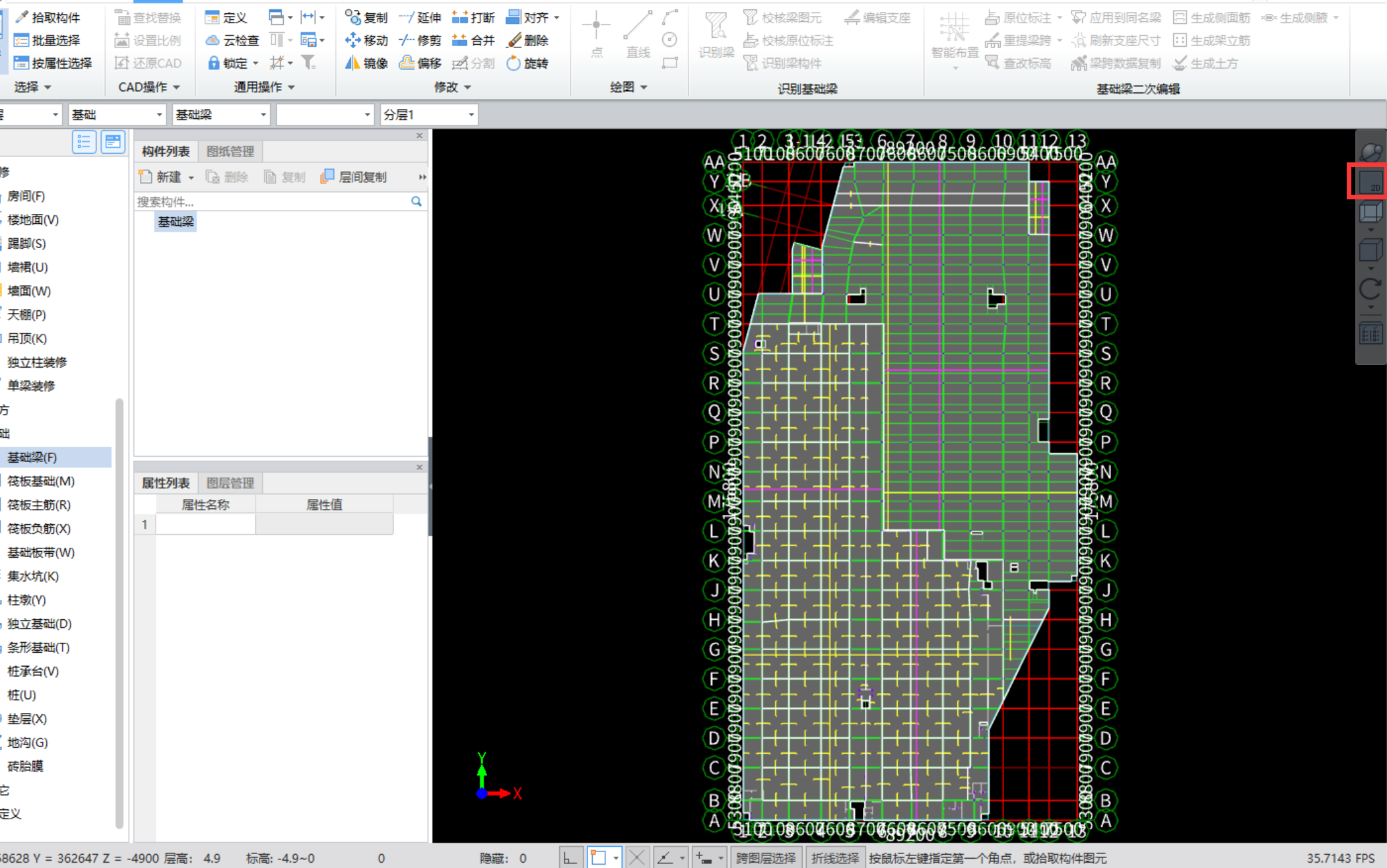Select the 修剪 trim tool
This screenshot has height=868, width=1387.
[420, 40]
